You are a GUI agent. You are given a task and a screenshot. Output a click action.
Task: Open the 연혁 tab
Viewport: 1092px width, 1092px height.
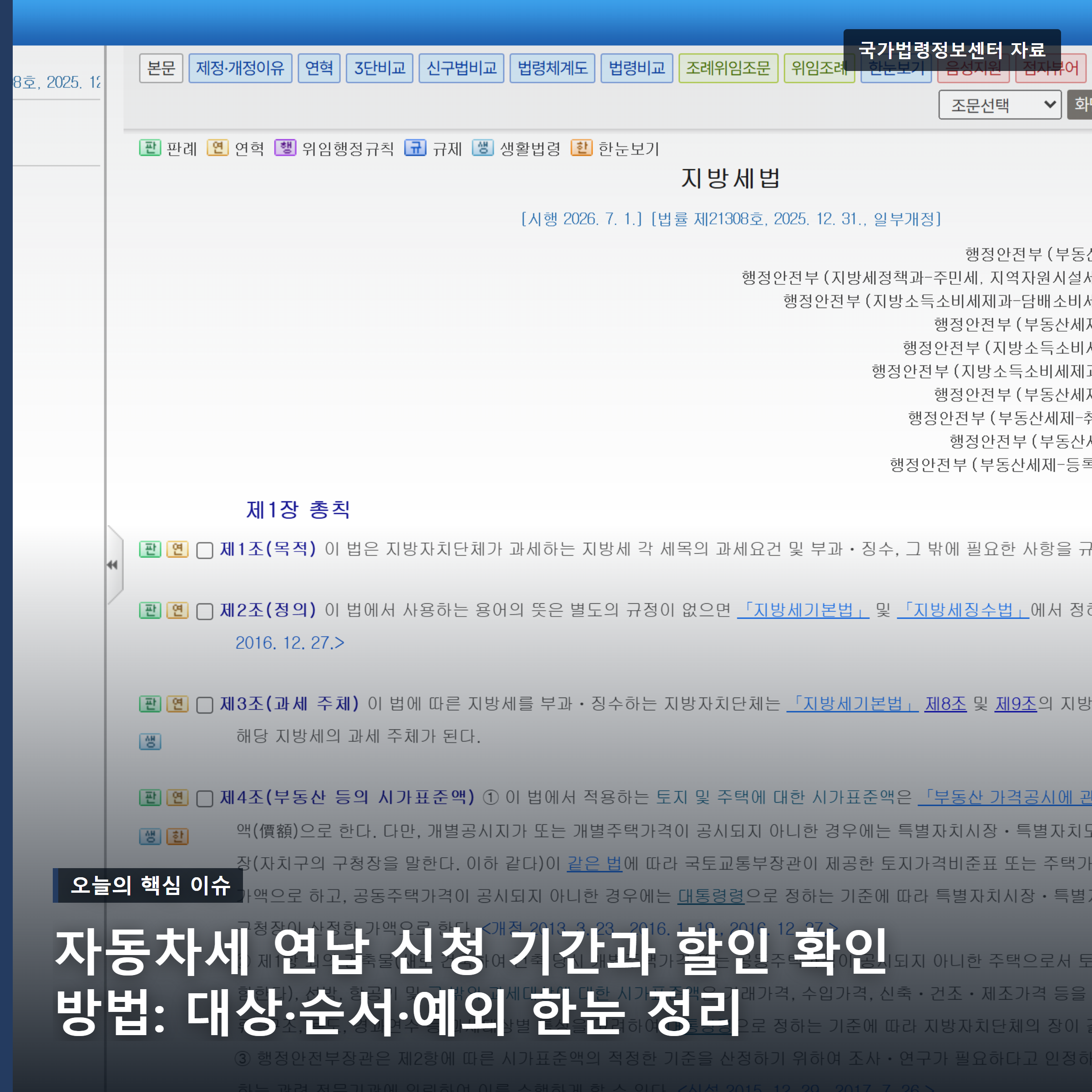[x=319, y=68]
